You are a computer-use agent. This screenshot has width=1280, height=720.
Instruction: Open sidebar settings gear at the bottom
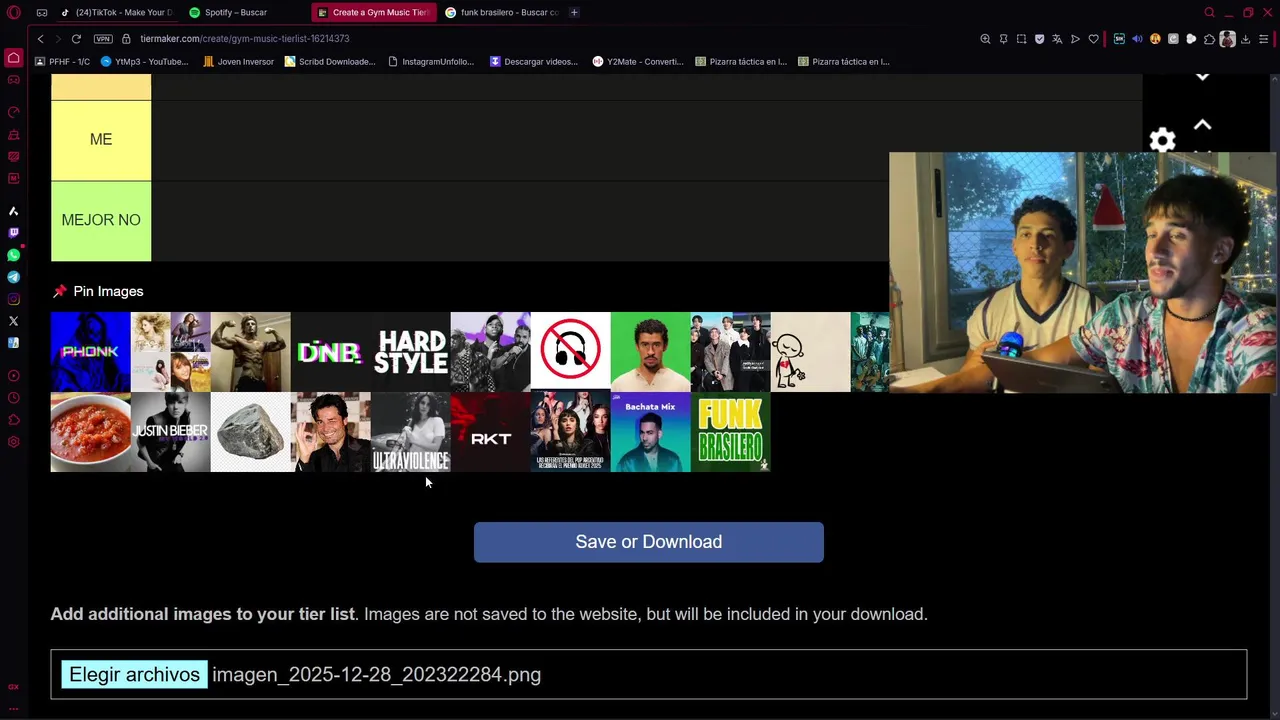(14, 442)
